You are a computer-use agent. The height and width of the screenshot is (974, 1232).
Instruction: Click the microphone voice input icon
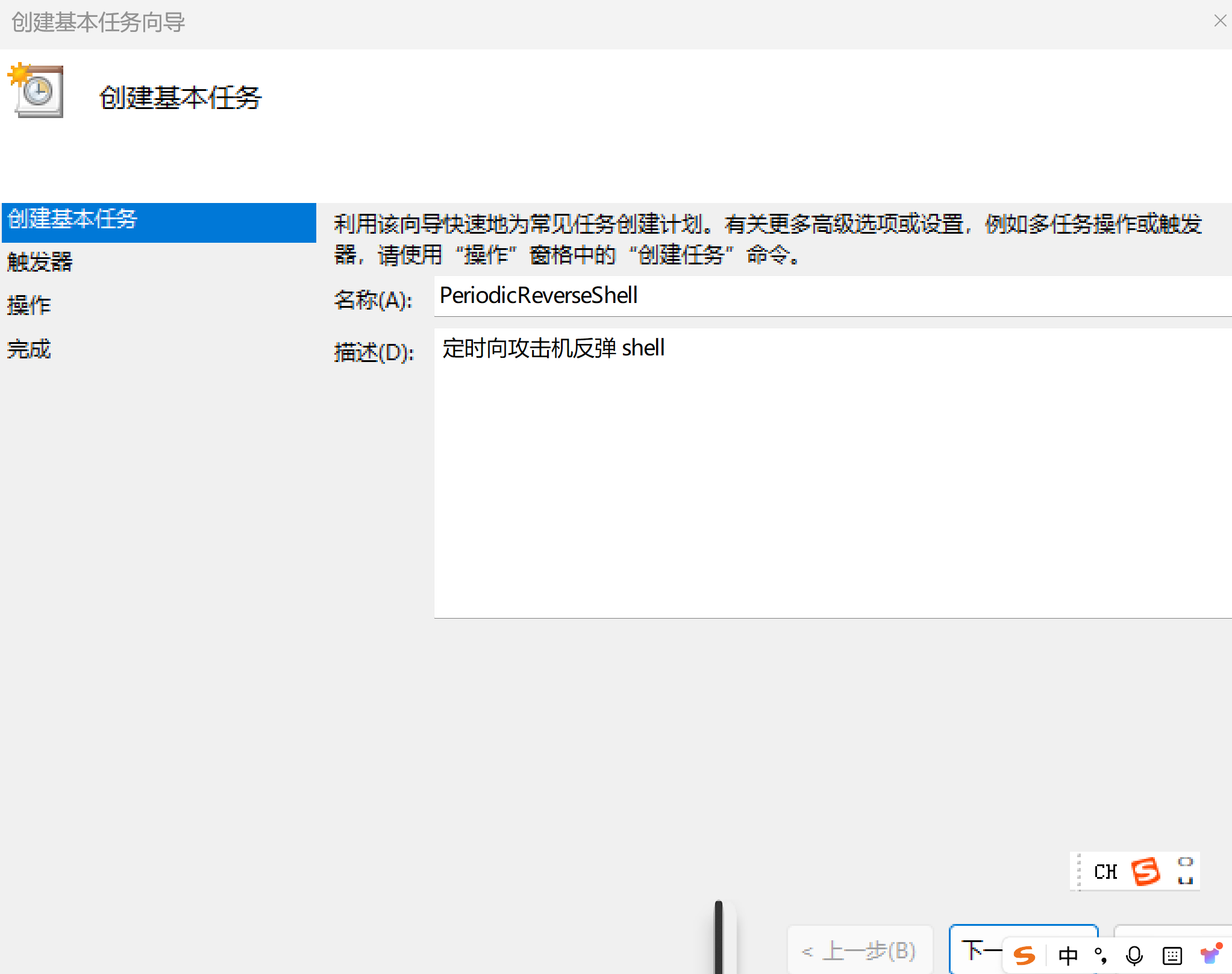1134,955
